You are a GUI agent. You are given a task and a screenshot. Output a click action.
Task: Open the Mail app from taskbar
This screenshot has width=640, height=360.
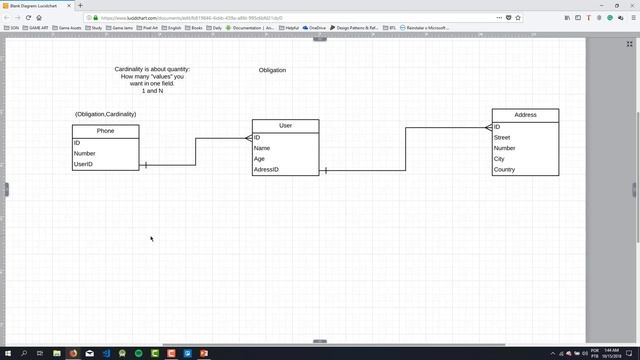[x=89, y=353]
